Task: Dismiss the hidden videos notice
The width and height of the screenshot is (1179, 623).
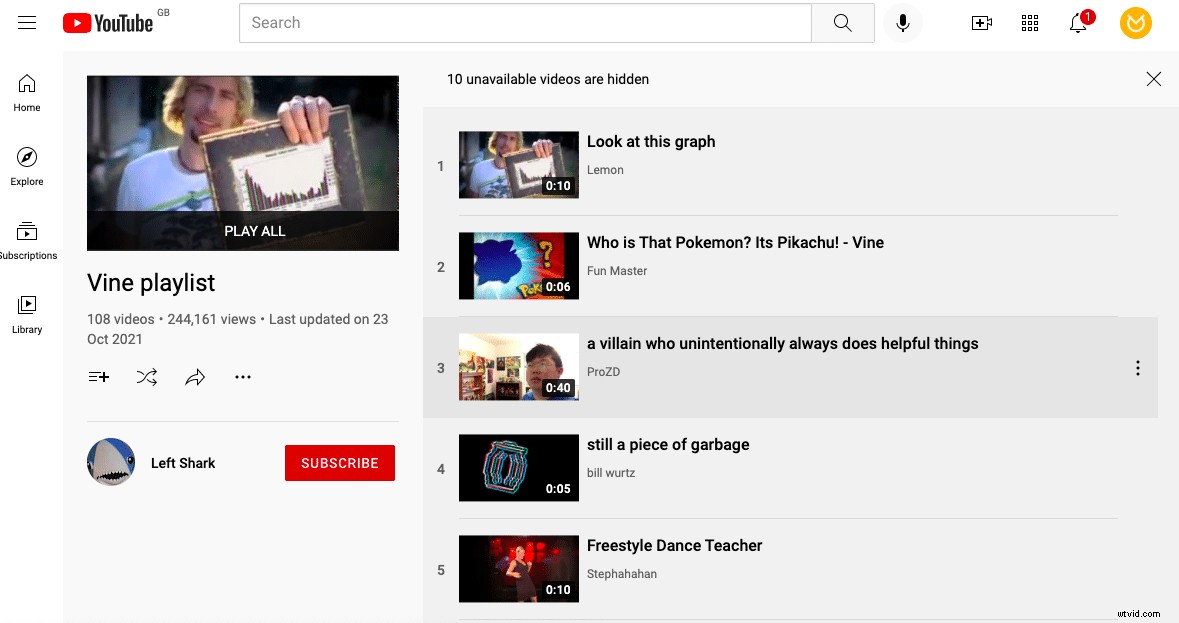Action: [1153, 79]
